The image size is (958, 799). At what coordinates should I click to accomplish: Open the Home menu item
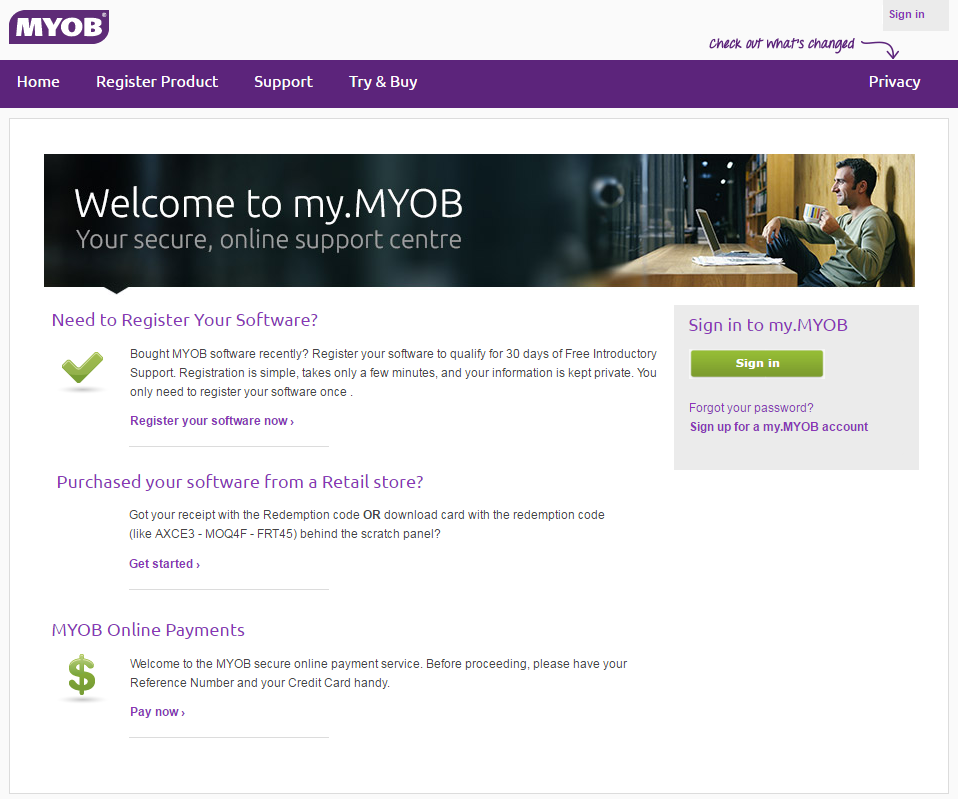click(38, 82)
